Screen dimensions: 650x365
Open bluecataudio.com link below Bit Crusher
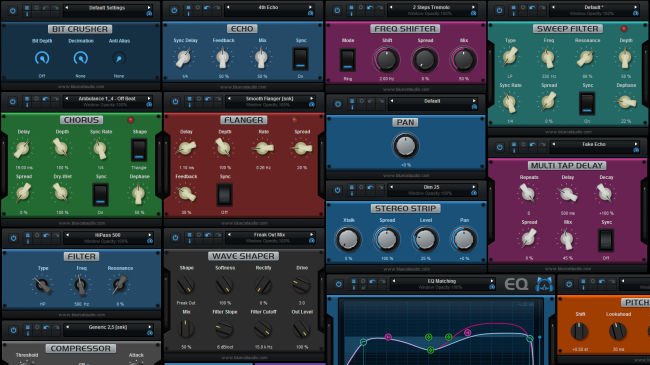click(x=81, y=87)
